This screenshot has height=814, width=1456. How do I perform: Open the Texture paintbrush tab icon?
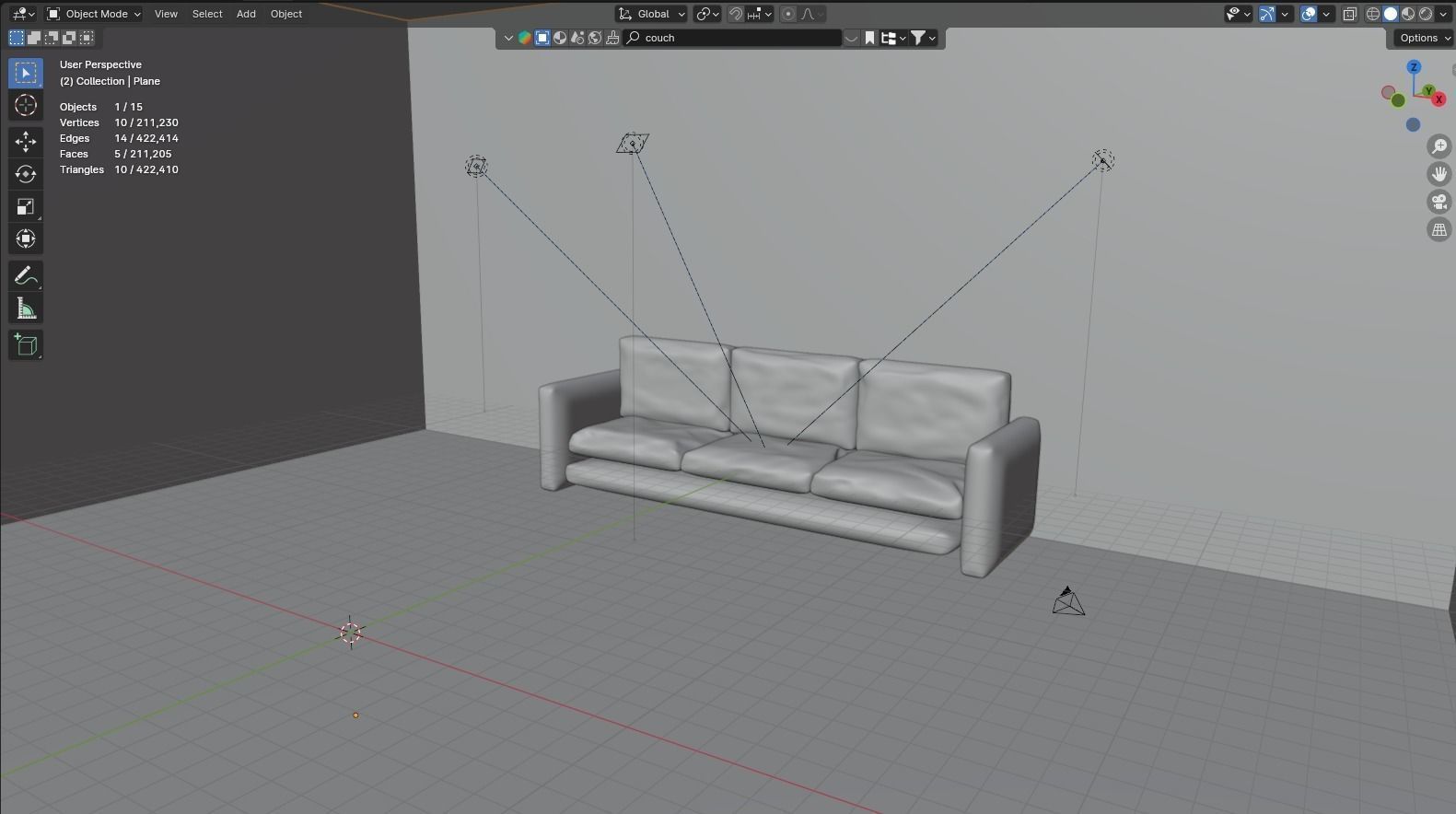(612, 38)
